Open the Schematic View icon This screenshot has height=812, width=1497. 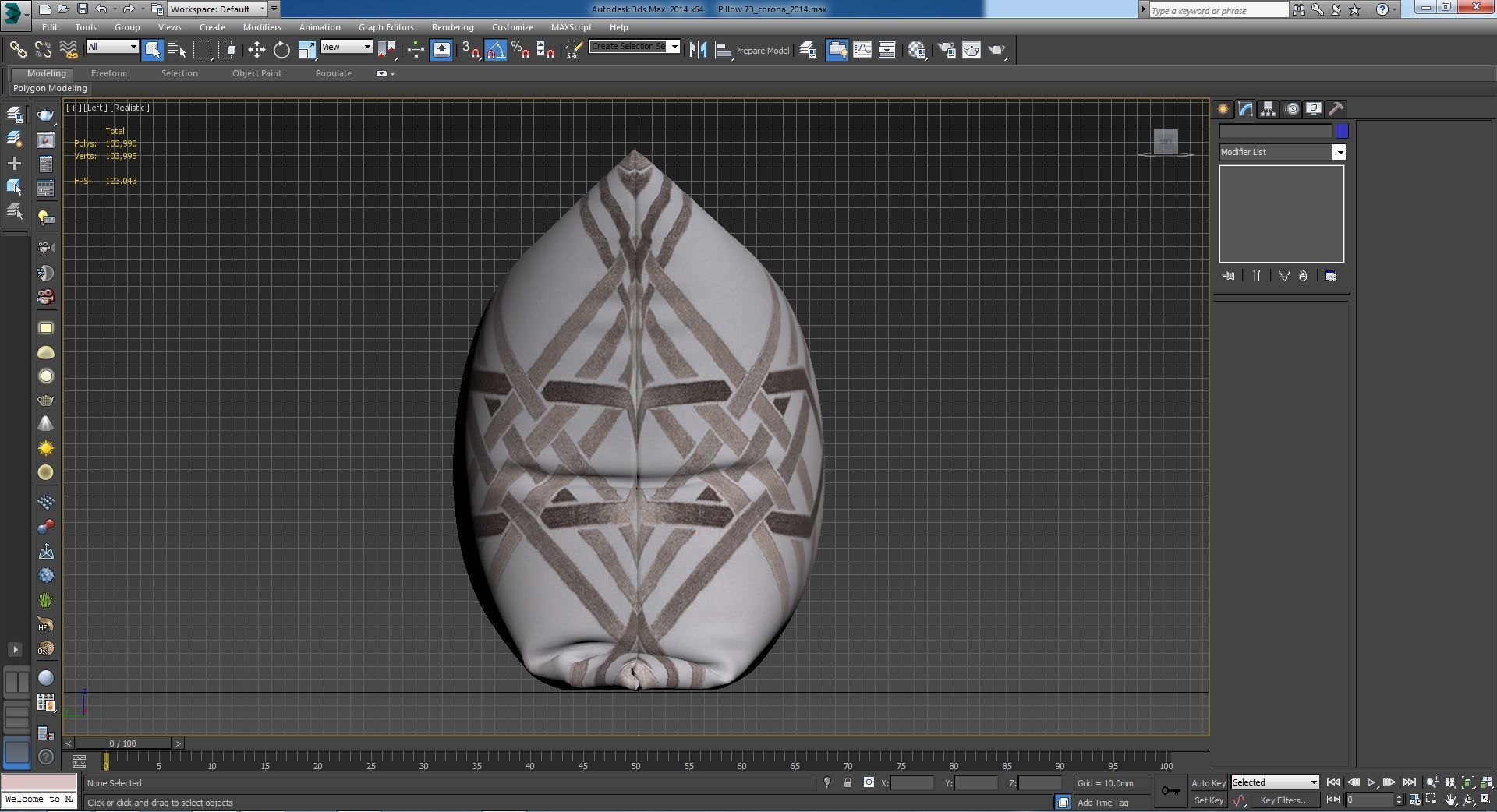tap(887, 50)
